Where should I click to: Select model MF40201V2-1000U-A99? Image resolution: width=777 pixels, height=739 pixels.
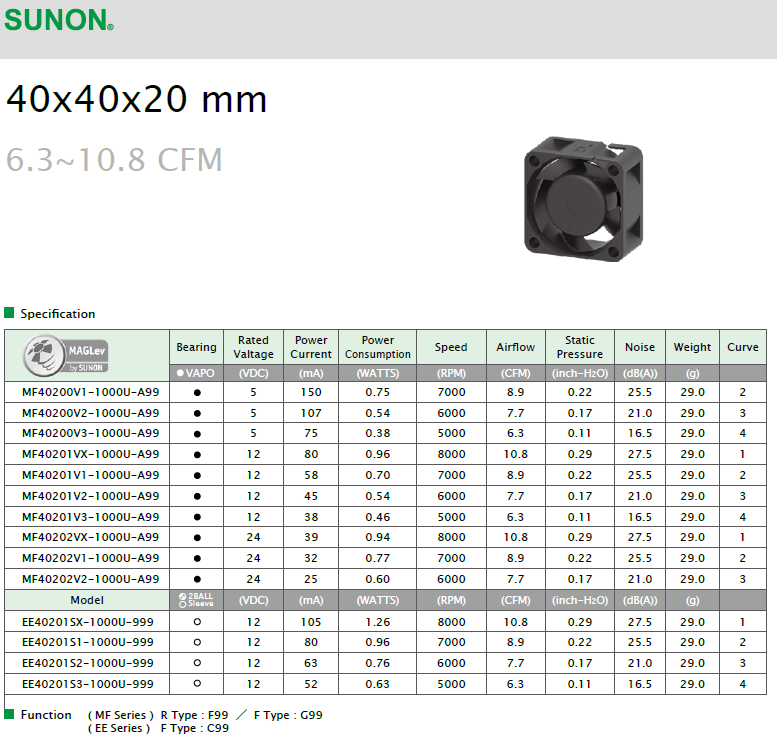point(91,496)
